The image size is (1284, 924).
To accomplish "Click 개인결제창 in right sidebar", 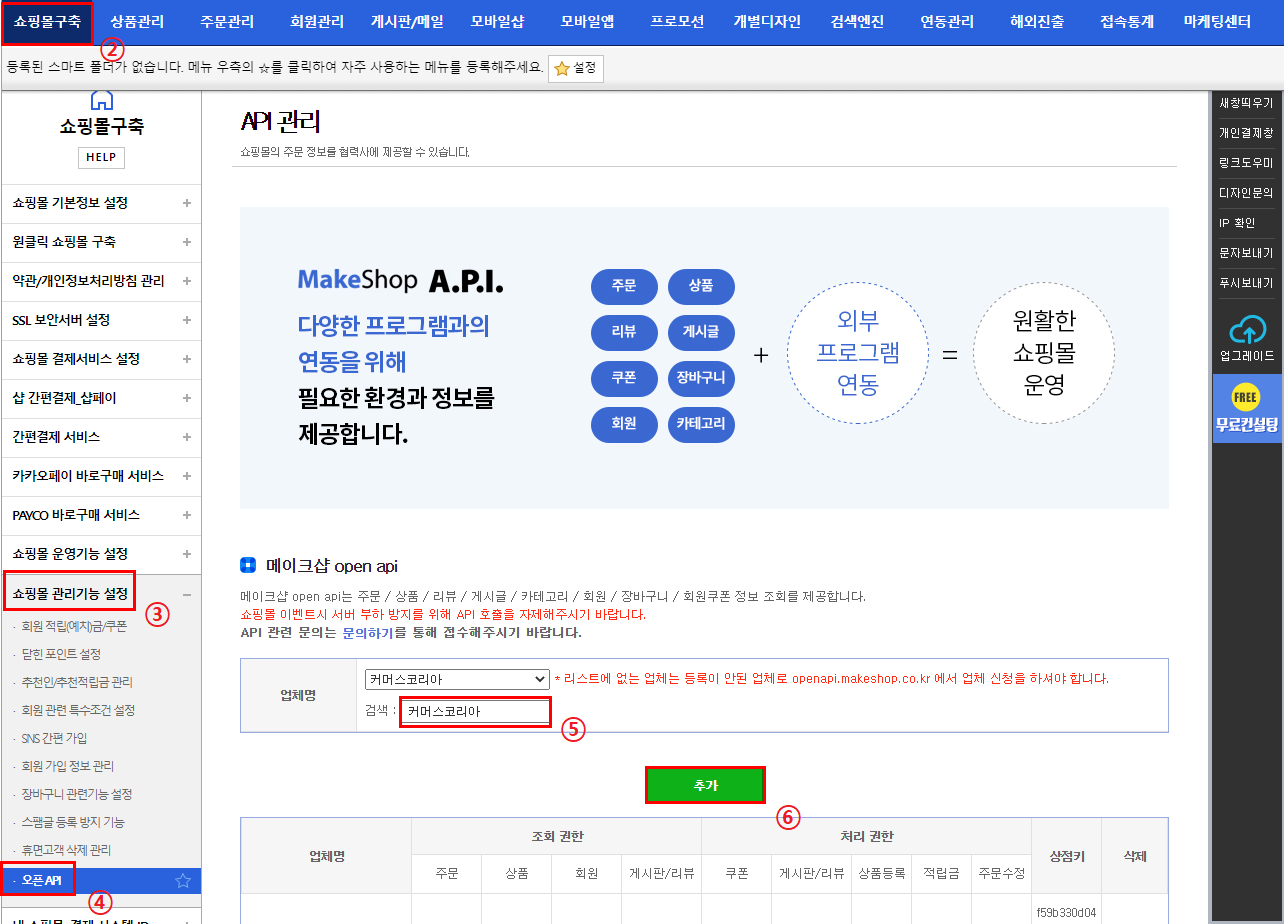I will click(x=1246, y=133).
